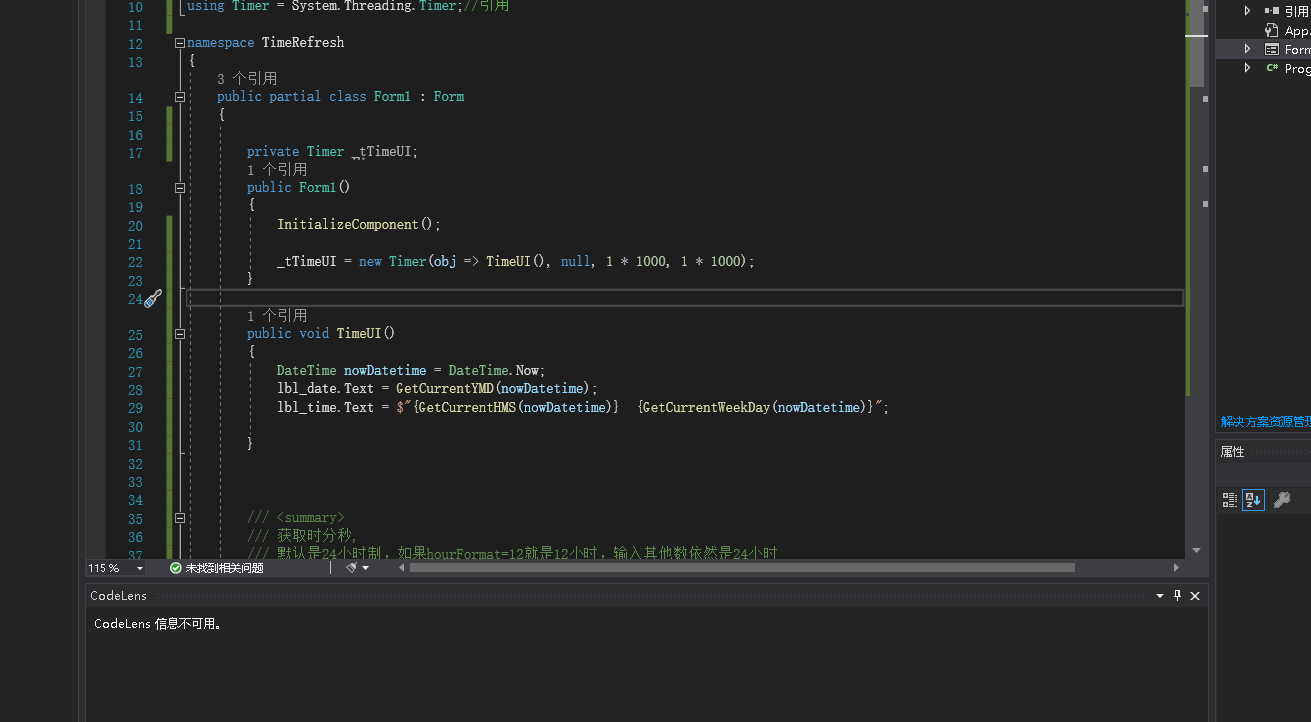Click the vertical scrollbar down arrow of the editor
1311x722 pixels.
1196,550
